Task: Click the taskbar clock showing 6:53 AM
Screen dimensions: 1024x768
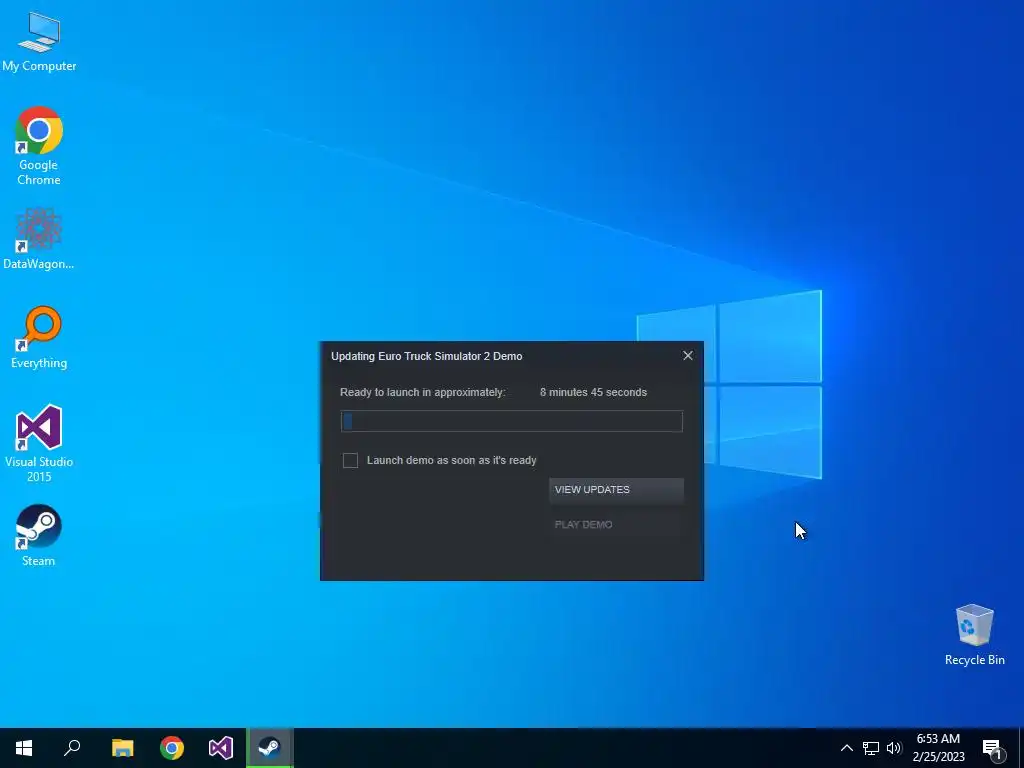Action: click(x=938, y=748)
